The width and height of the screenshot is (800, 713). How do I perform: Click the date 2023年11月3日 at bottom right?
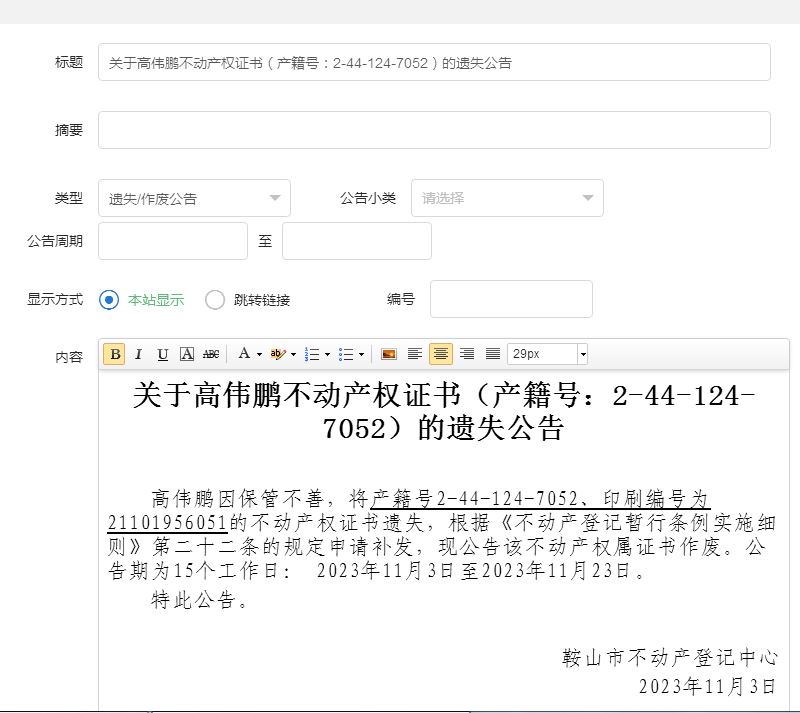tap(707, 686)
